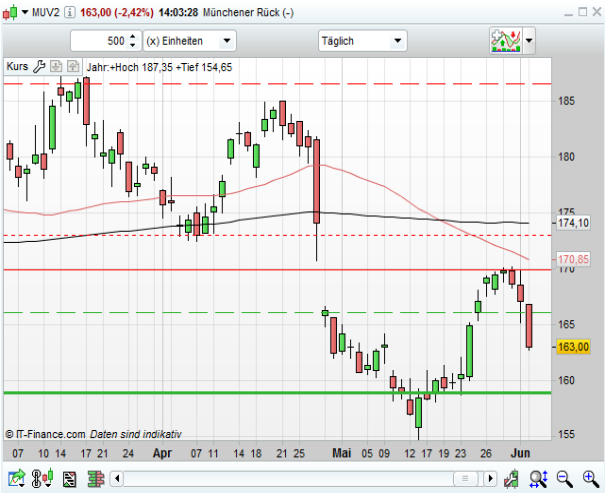Click the candlestick chart icon beside MUV2
The height and width of the screenshot is (493, 605).
point(10,12)
